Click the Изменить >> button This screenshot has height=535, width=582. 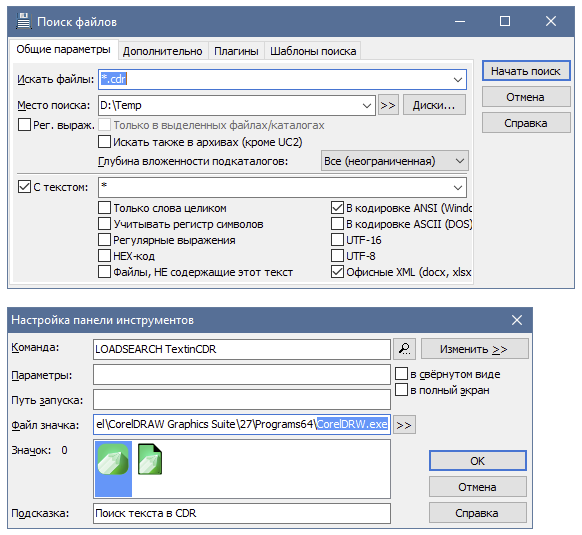[474, 349]
